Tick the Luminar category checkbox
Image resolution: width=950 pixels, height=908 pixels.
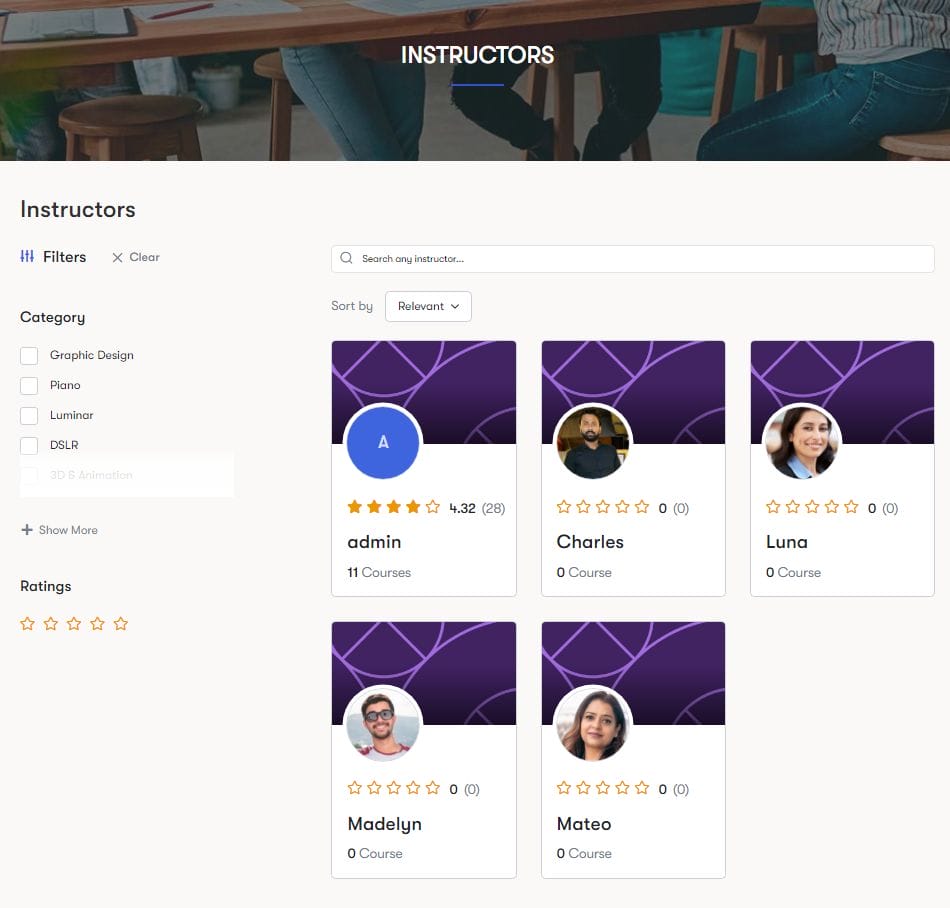(x=29, y=416)
